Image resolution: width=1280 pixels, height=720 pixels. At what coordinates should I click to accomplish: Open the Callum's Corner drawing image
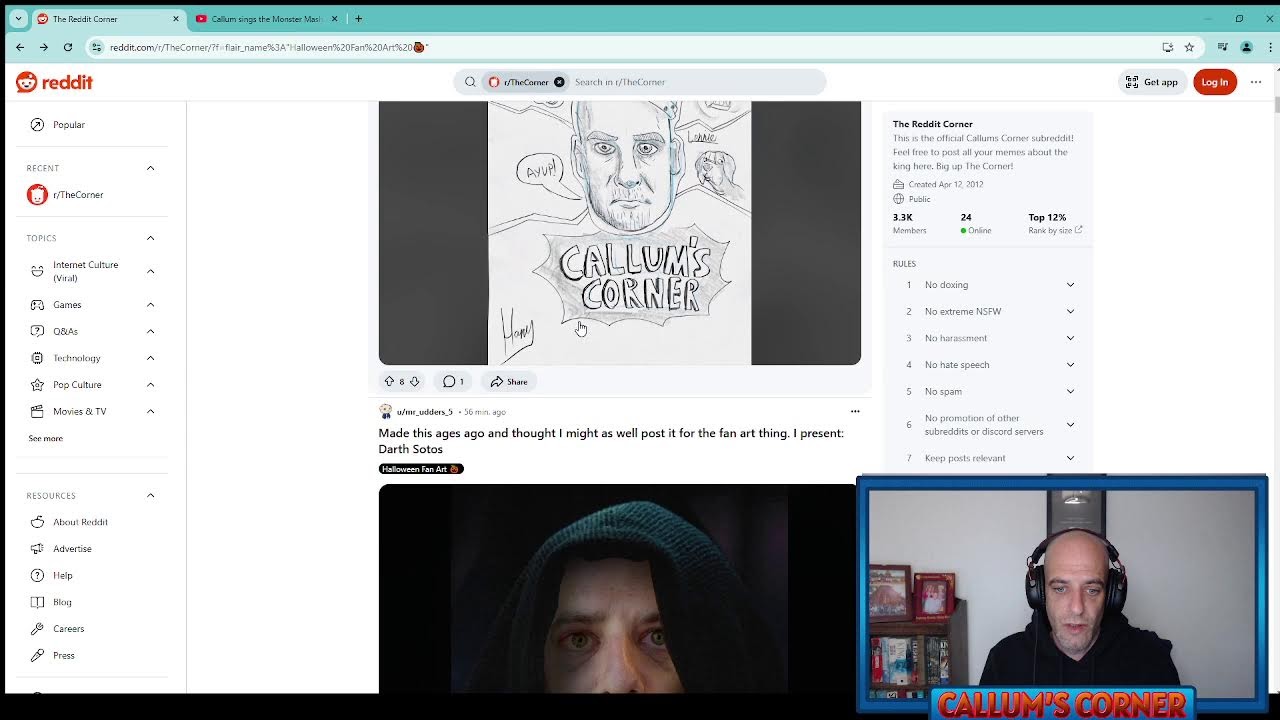pyautogui.click(x=619, y=233)
